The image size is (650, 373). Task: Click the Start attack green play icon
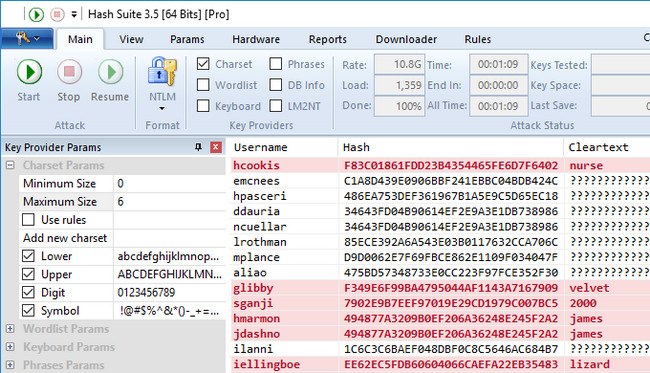29,72
